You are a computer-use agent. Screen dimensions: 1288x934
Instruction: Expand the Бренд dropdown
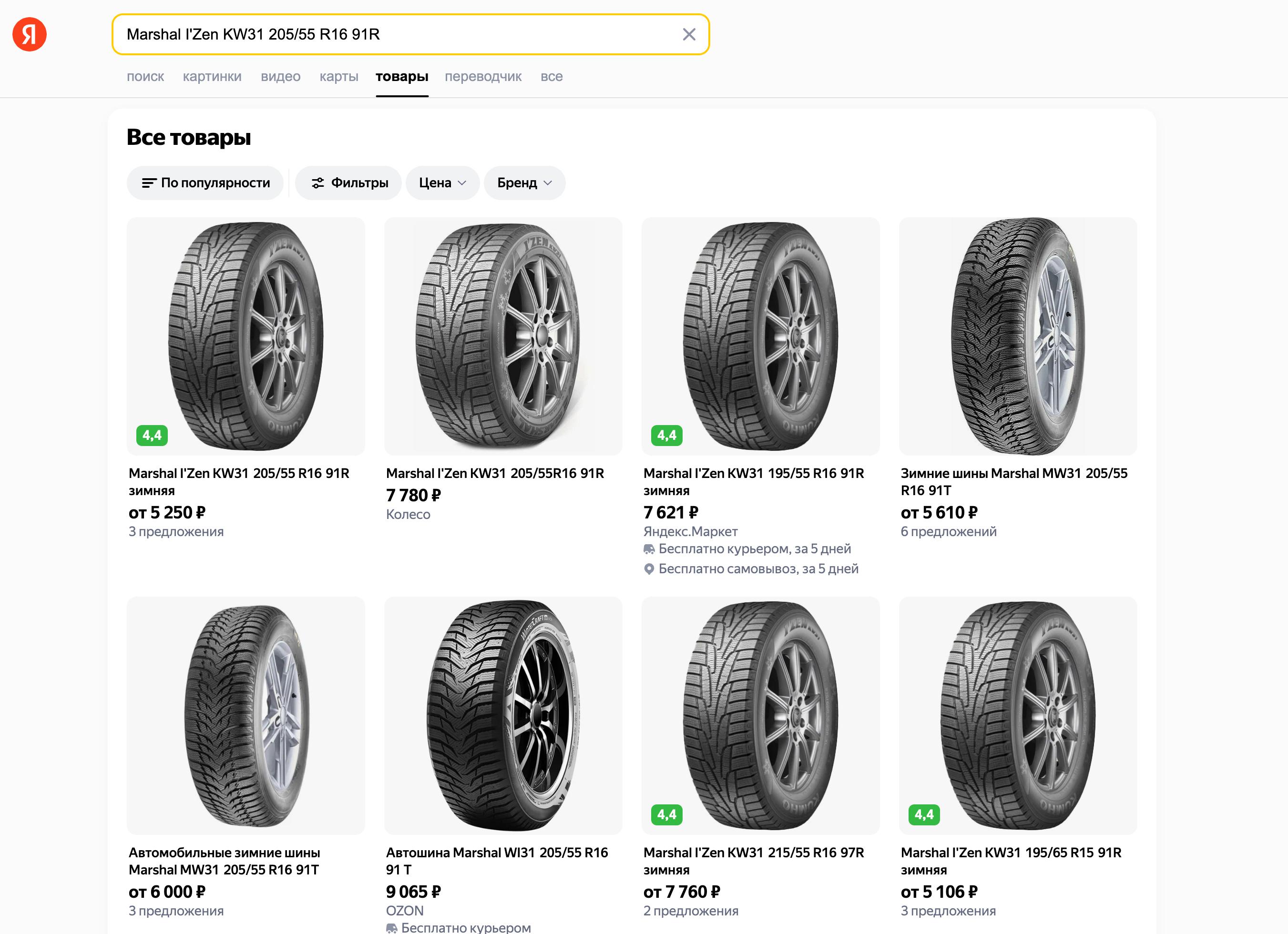click(524, 183)
